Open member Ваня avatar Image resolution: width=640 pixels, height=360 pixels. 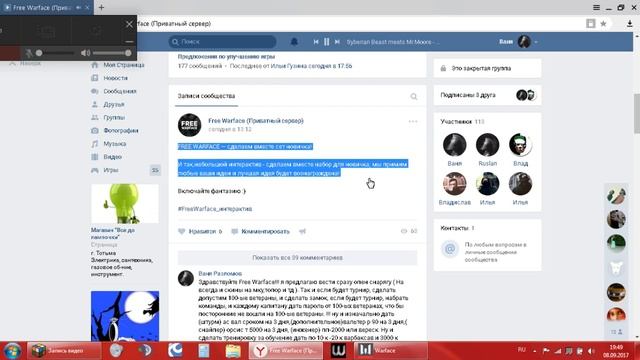[x=455, y=144]
